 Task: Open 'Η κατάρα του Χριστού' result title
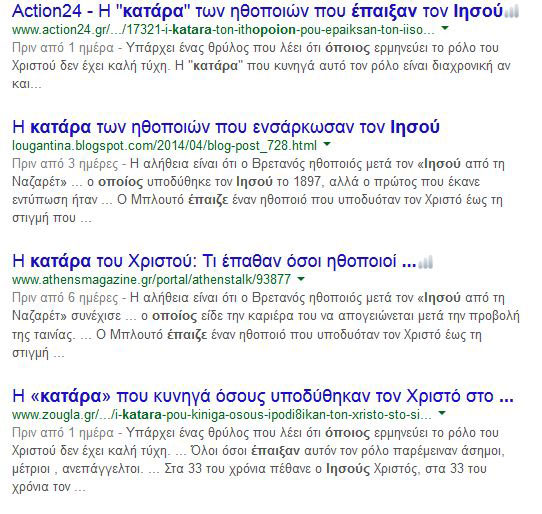(x=214, y=261)
